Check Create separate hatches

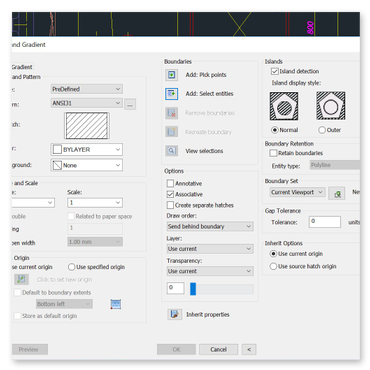[x=170, y=205]
